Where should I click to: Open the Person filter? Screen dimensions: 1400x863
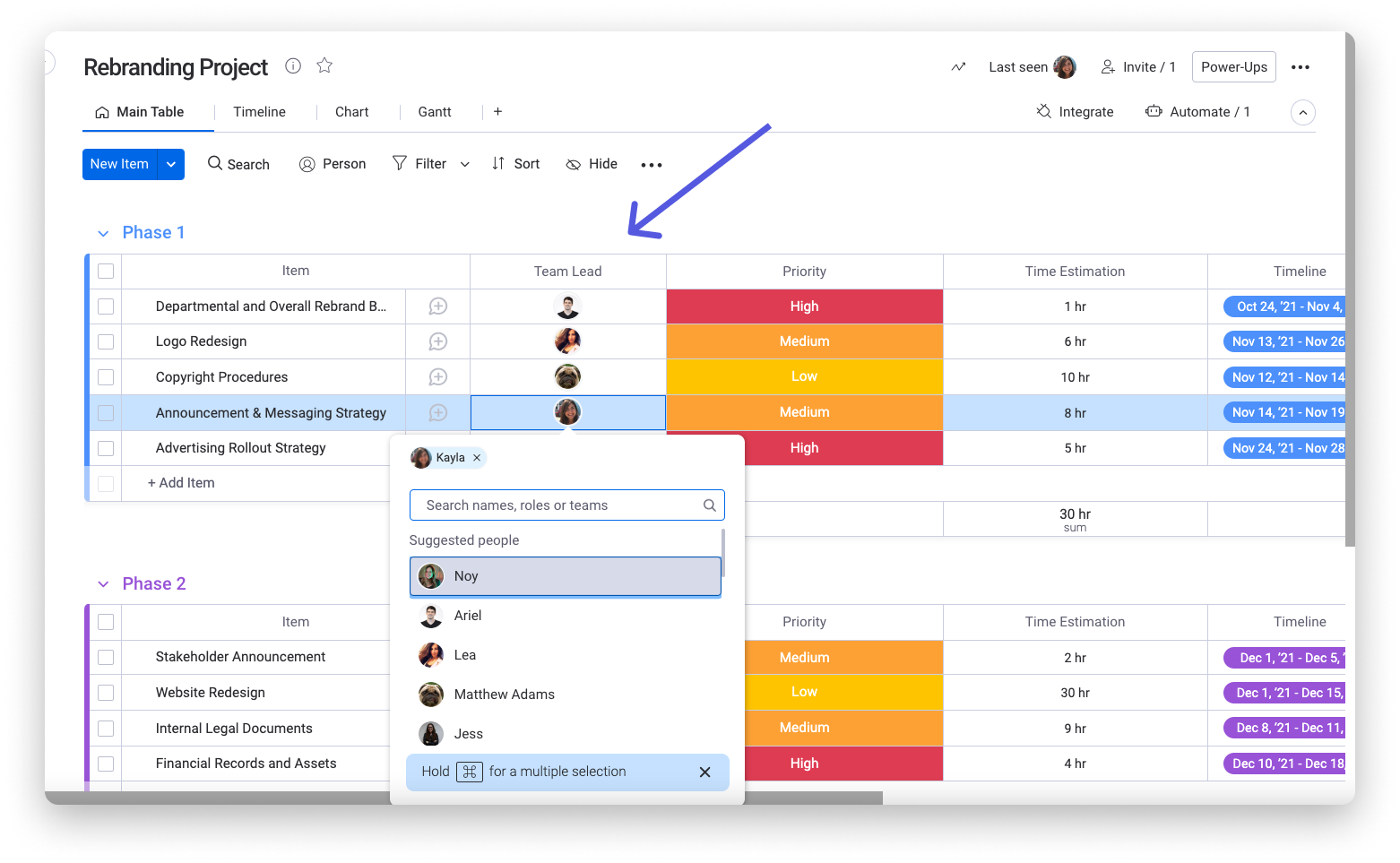(333, 164)
